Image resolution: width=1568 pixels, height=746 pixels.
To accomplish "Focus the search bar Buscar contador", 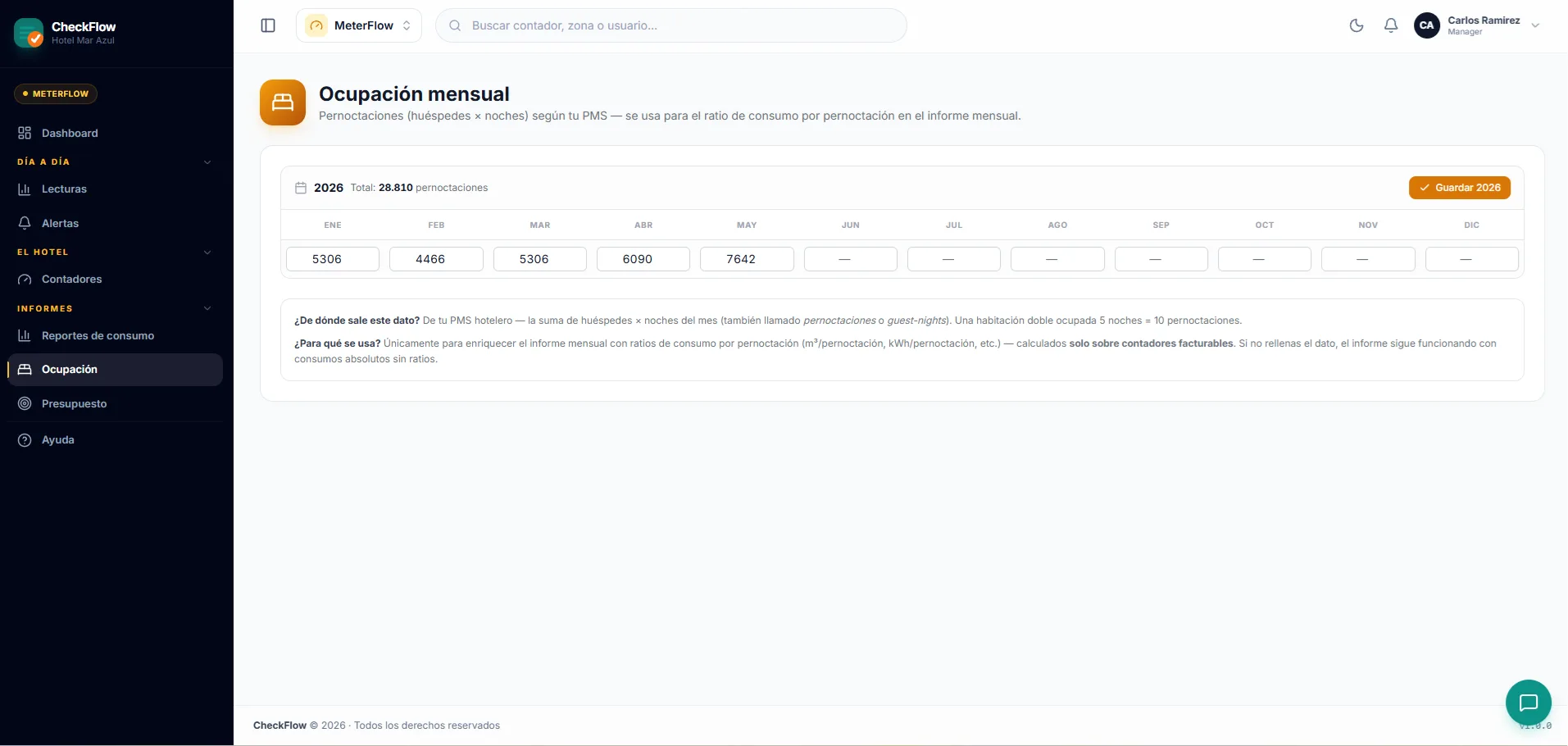I will 671,25.
